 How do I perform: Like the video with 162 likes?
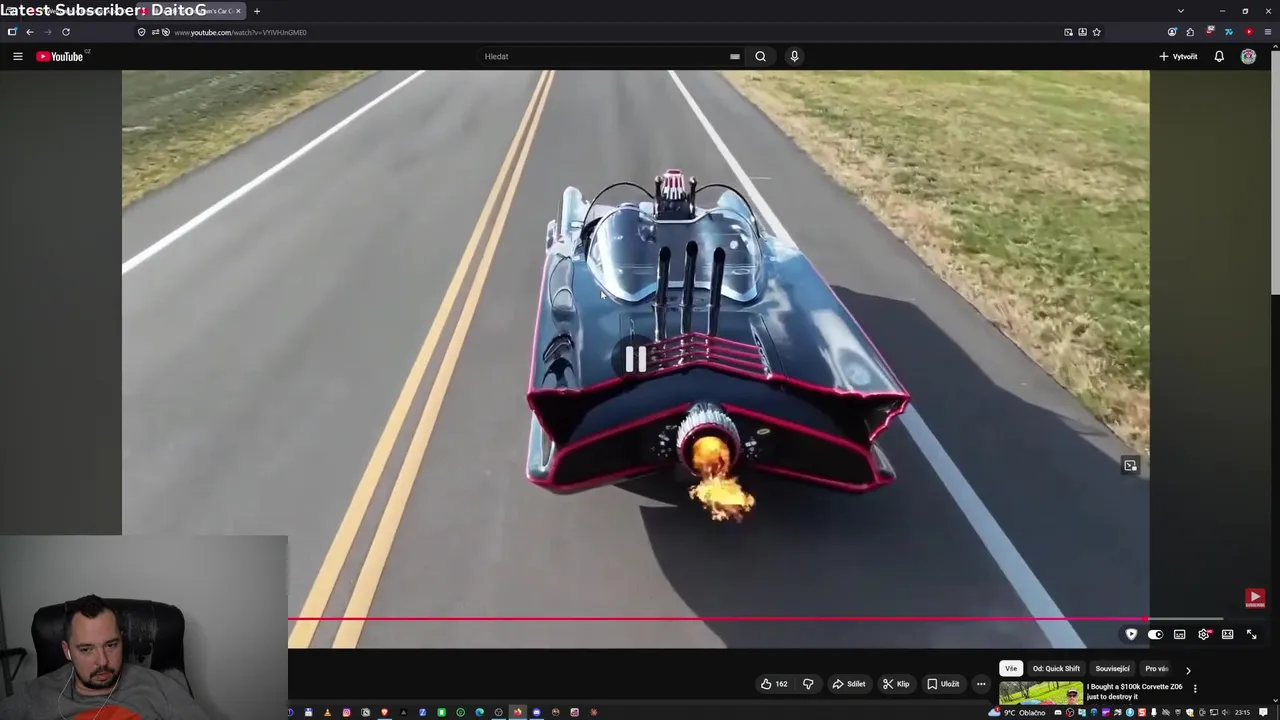pyautogui.click(x=774, y=684)
